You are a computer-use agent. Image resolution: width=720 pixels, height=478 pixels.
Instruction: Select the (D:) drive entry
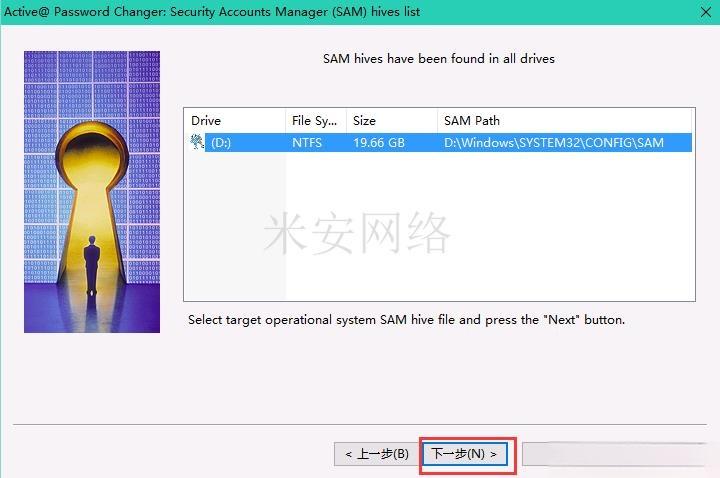pyautogui.click(x=221, y=143)
